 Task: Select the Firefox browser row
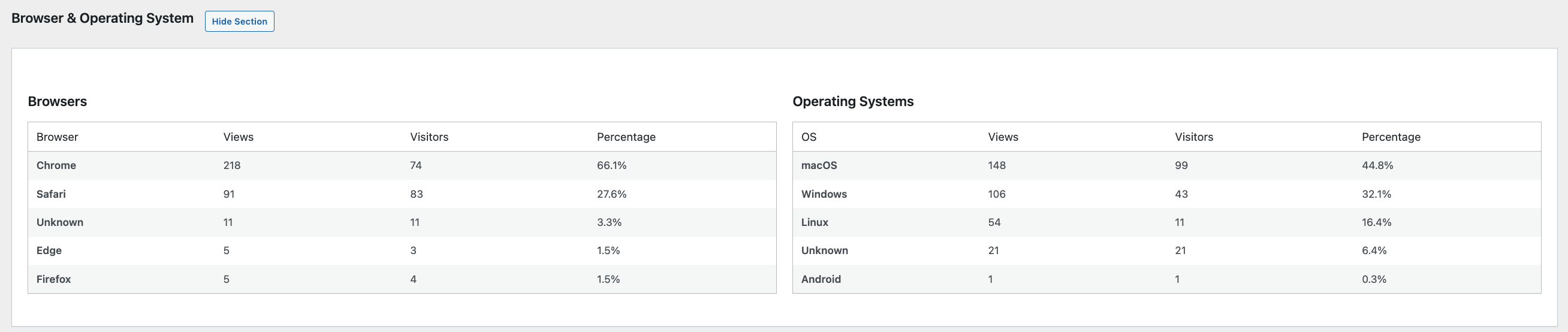[x=53, y=279]
